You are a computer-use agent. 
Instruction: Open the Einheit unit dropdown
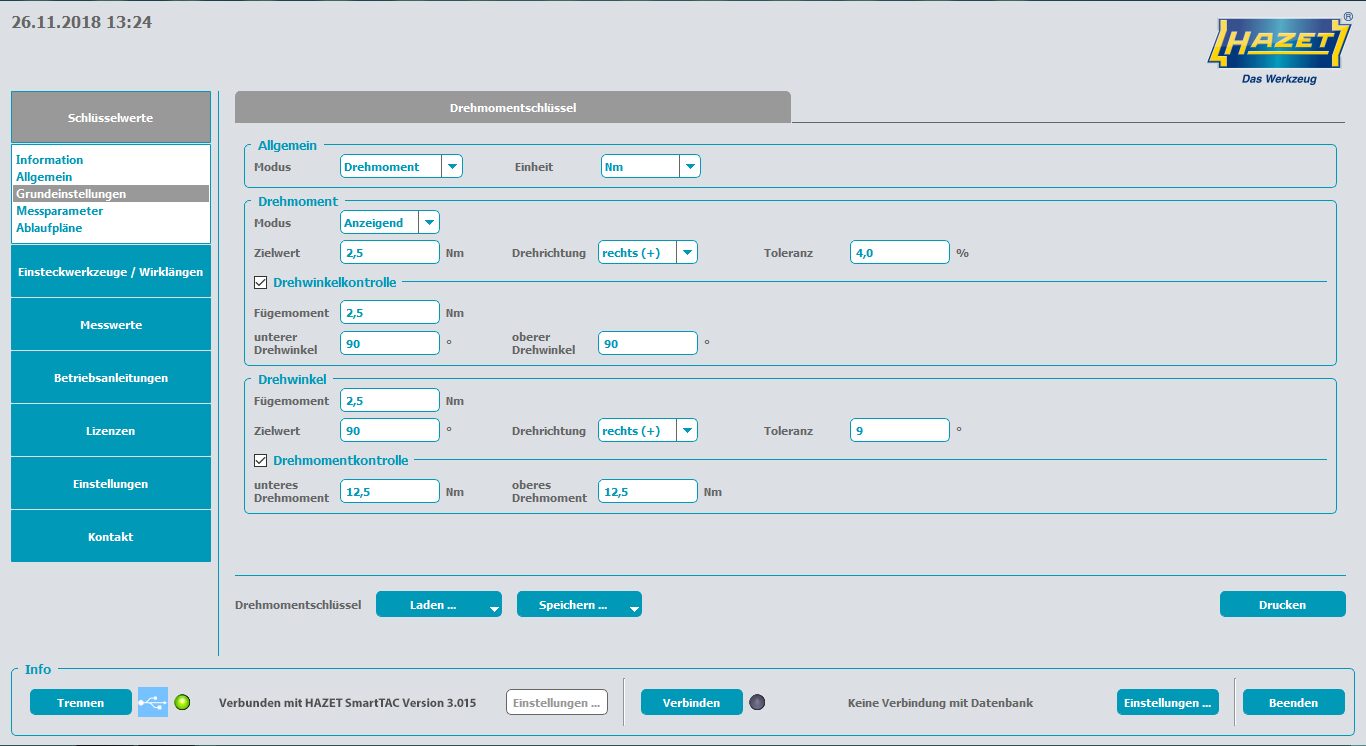point(650,167)
